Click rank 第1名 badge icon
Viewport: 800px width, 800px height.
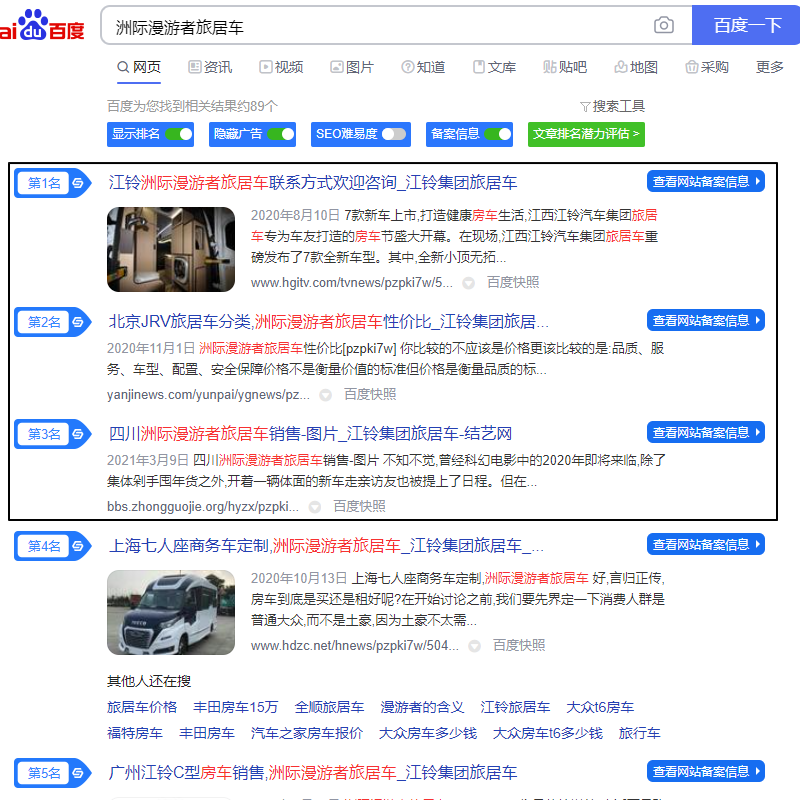pos(53,183)
